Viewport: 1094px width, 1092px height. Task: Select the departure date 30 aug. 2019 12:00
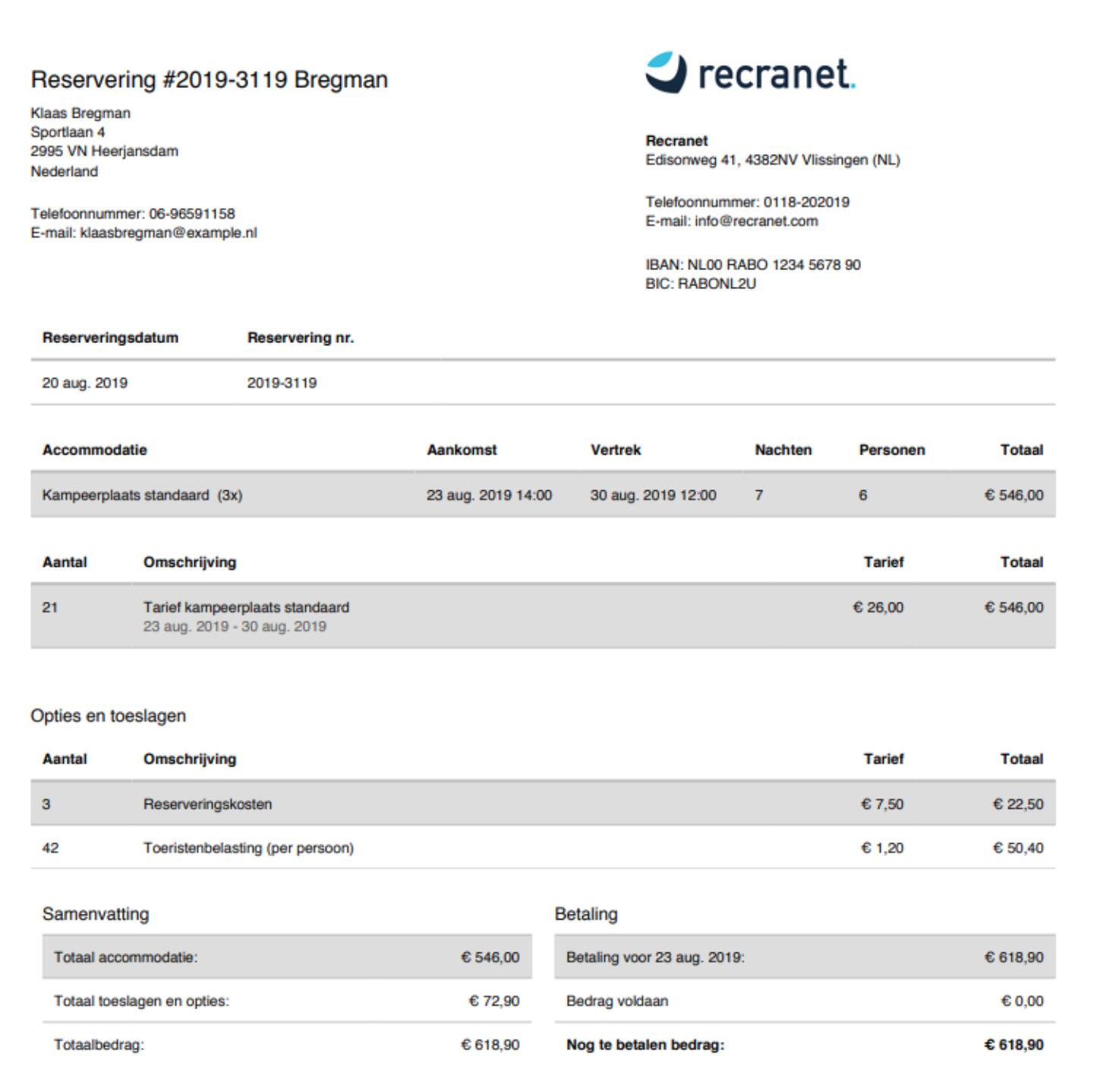[x=653, y=496]
